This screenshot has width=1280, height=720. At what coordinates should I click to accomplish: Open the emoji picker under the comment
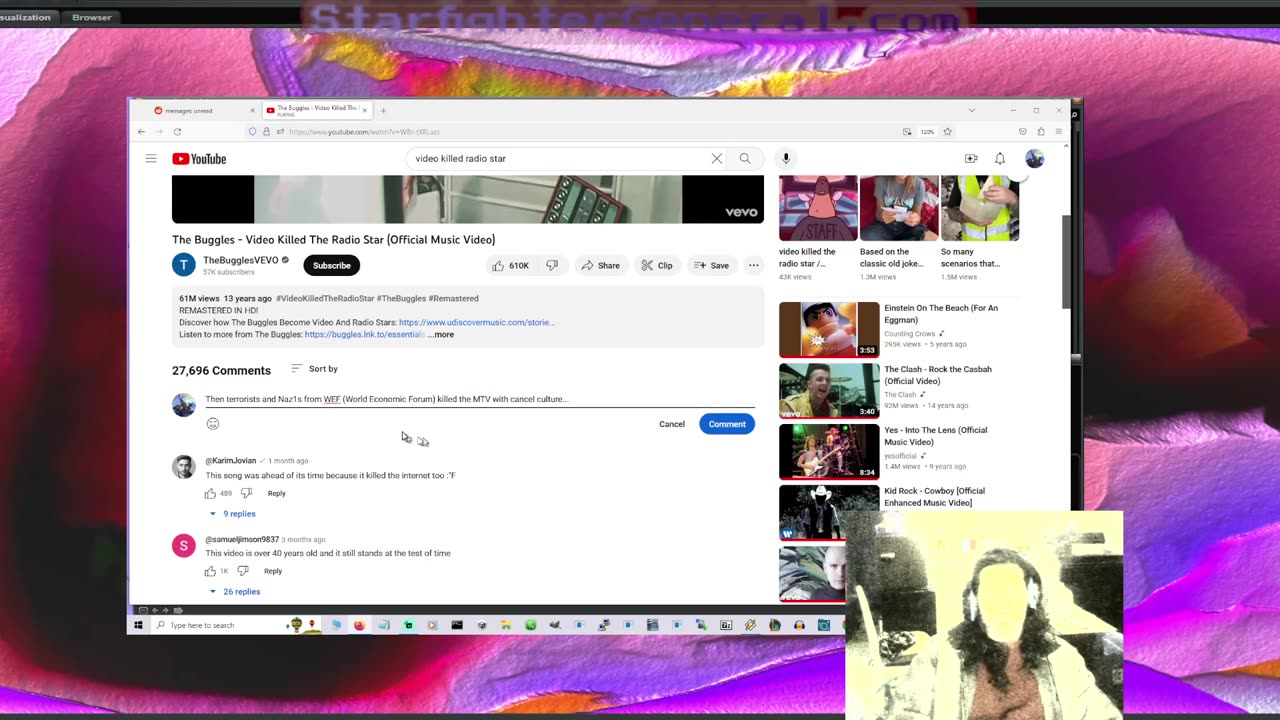pos(213,424)
